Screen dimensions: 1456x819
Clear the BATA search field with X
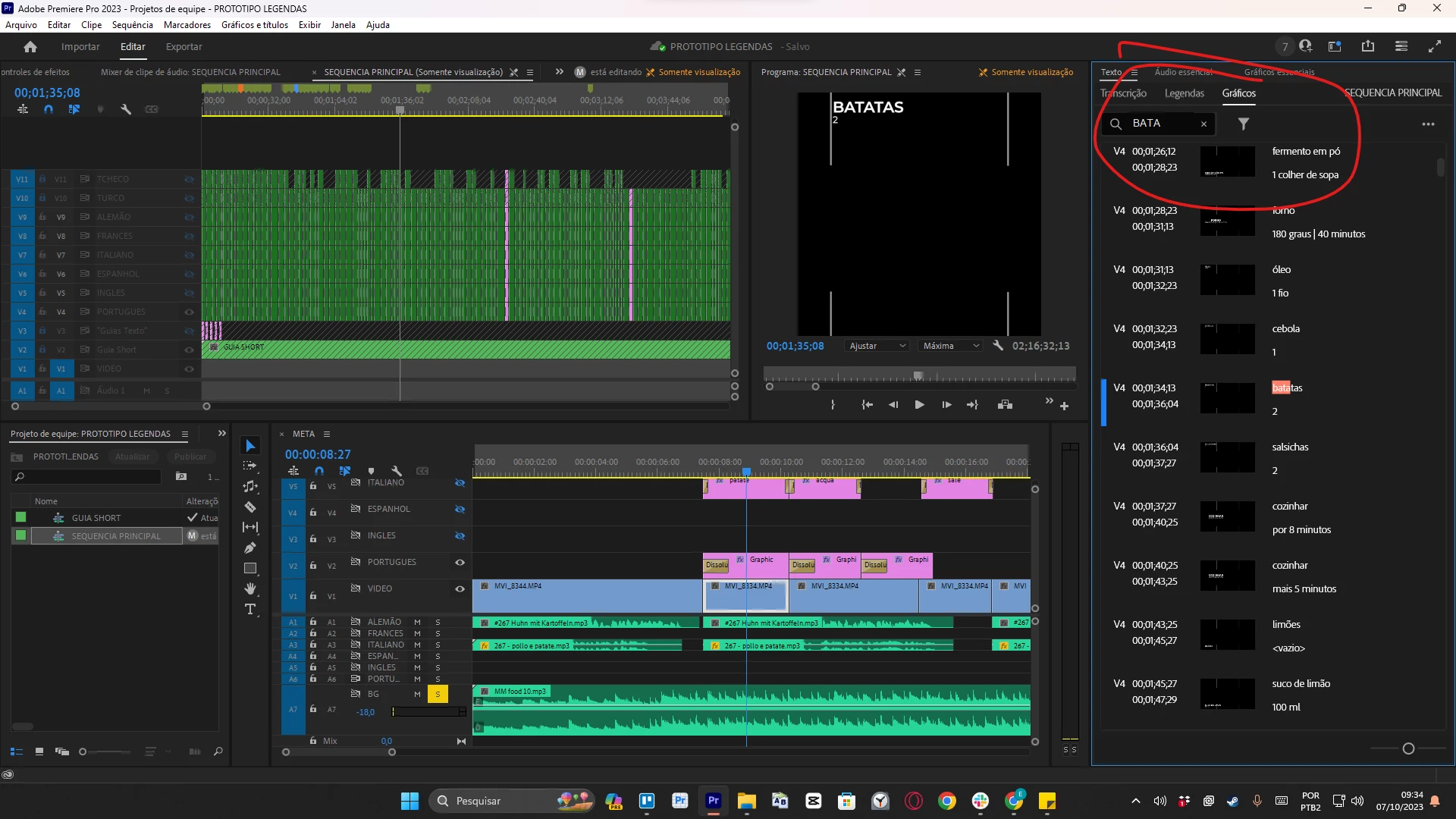pyautogui.click(x=1203, y=124)
